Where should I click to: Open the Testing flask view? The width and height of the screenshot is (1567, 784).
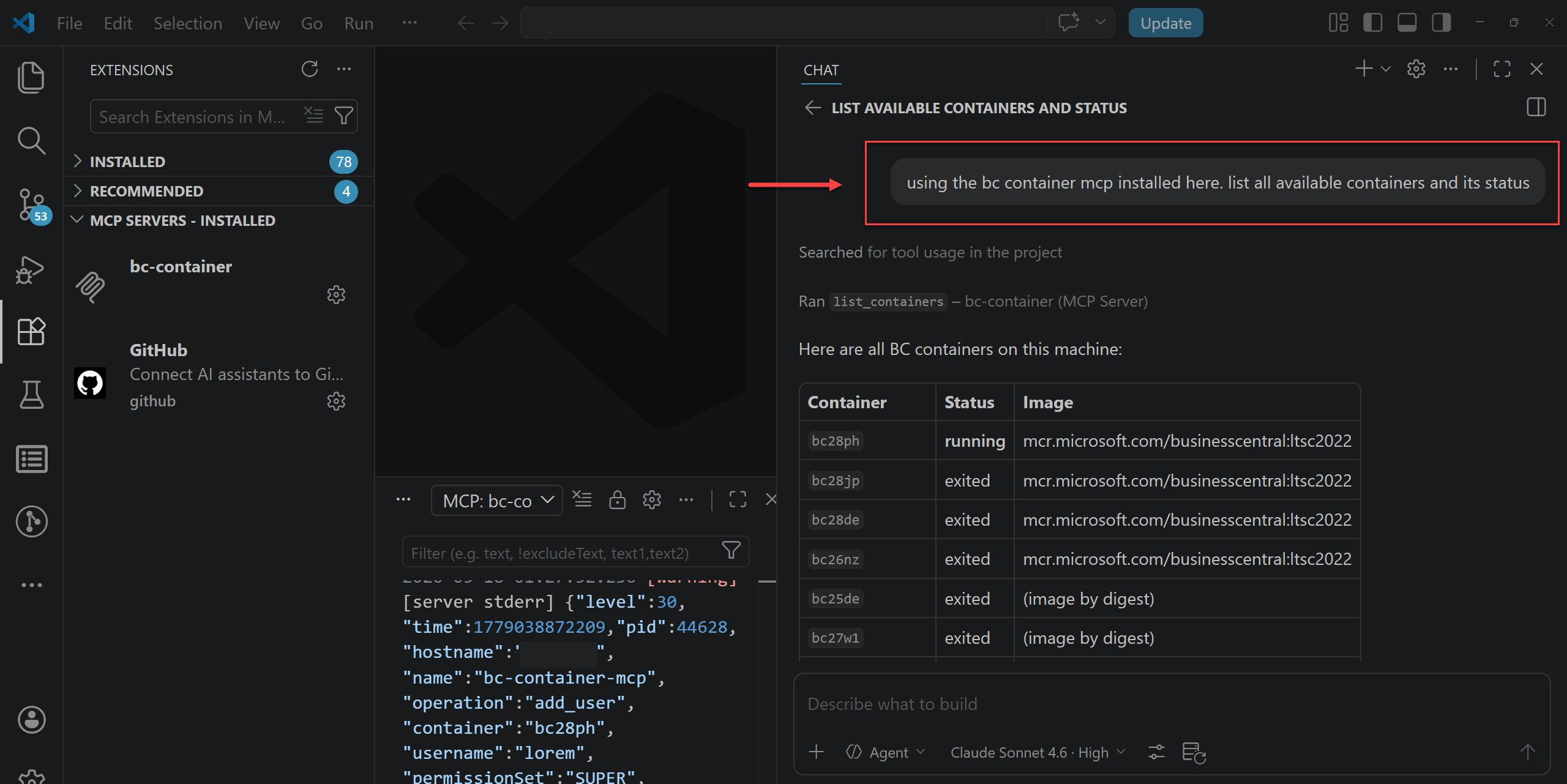tap(31, 395)
